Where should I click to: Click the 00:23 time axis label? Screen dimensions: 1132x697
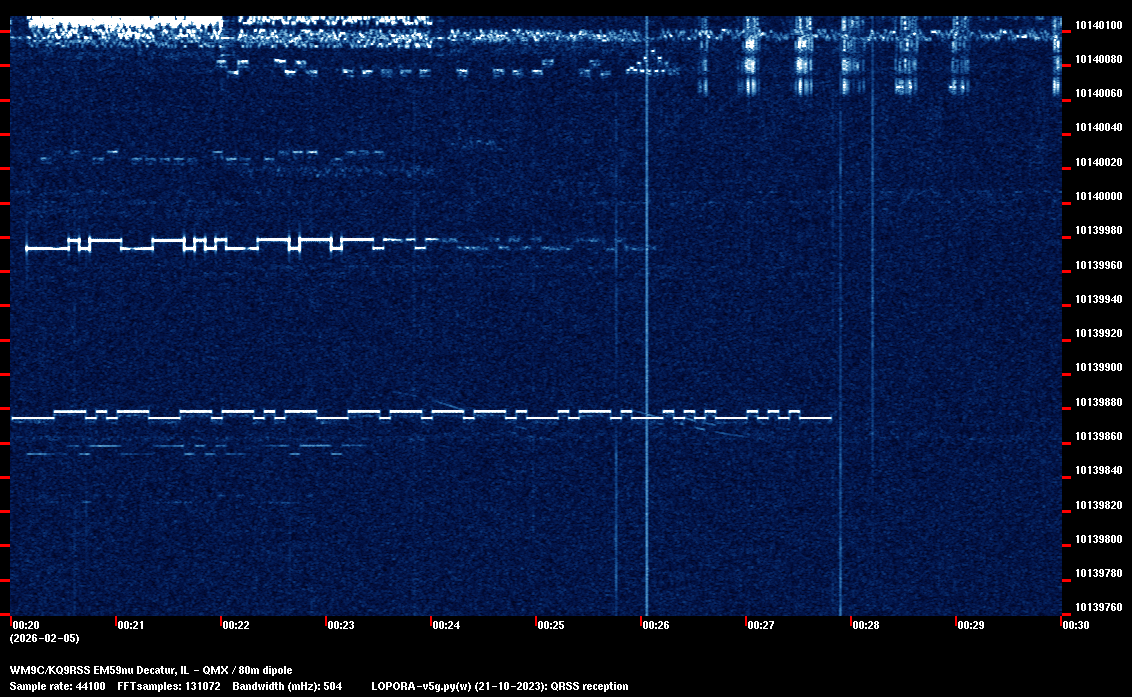point(340,625)
